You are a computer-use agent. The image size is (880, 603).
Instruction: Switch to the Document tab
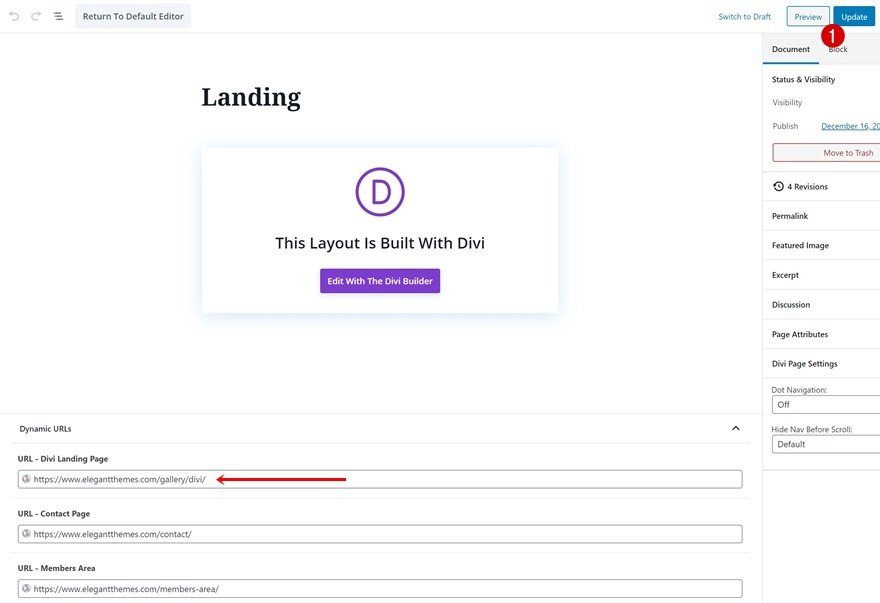(x=791, y=49)
